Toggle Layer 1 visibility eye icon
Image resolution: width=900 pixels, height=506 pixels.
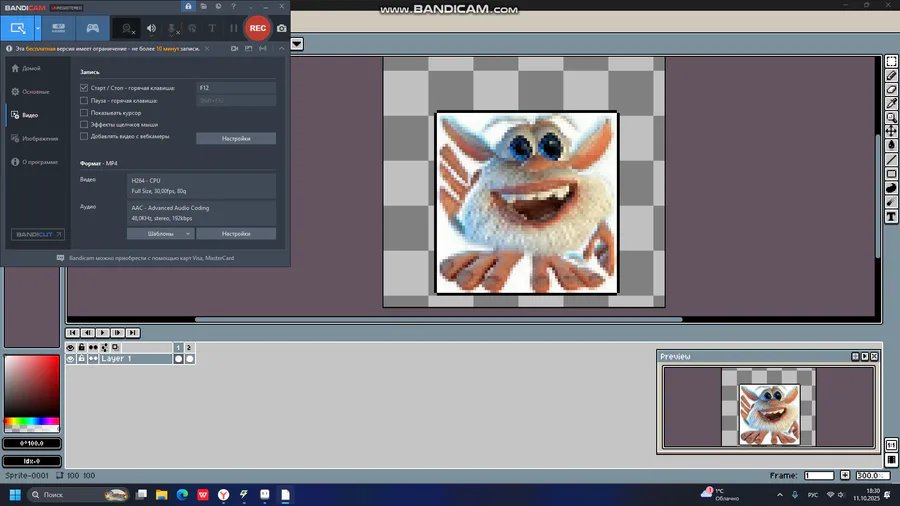(x=71, y=359)
